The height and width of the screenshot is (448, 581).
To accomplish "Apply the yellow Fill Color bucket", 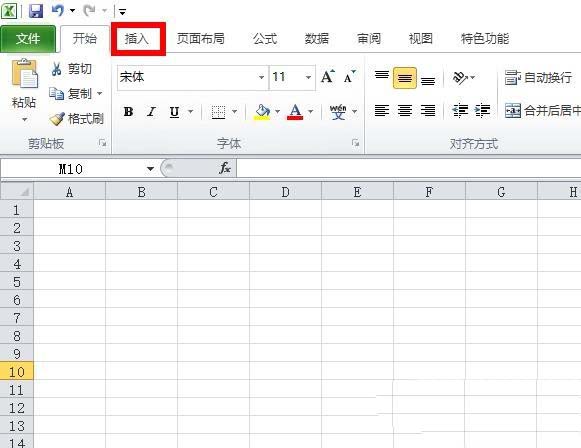I will 262,112.
